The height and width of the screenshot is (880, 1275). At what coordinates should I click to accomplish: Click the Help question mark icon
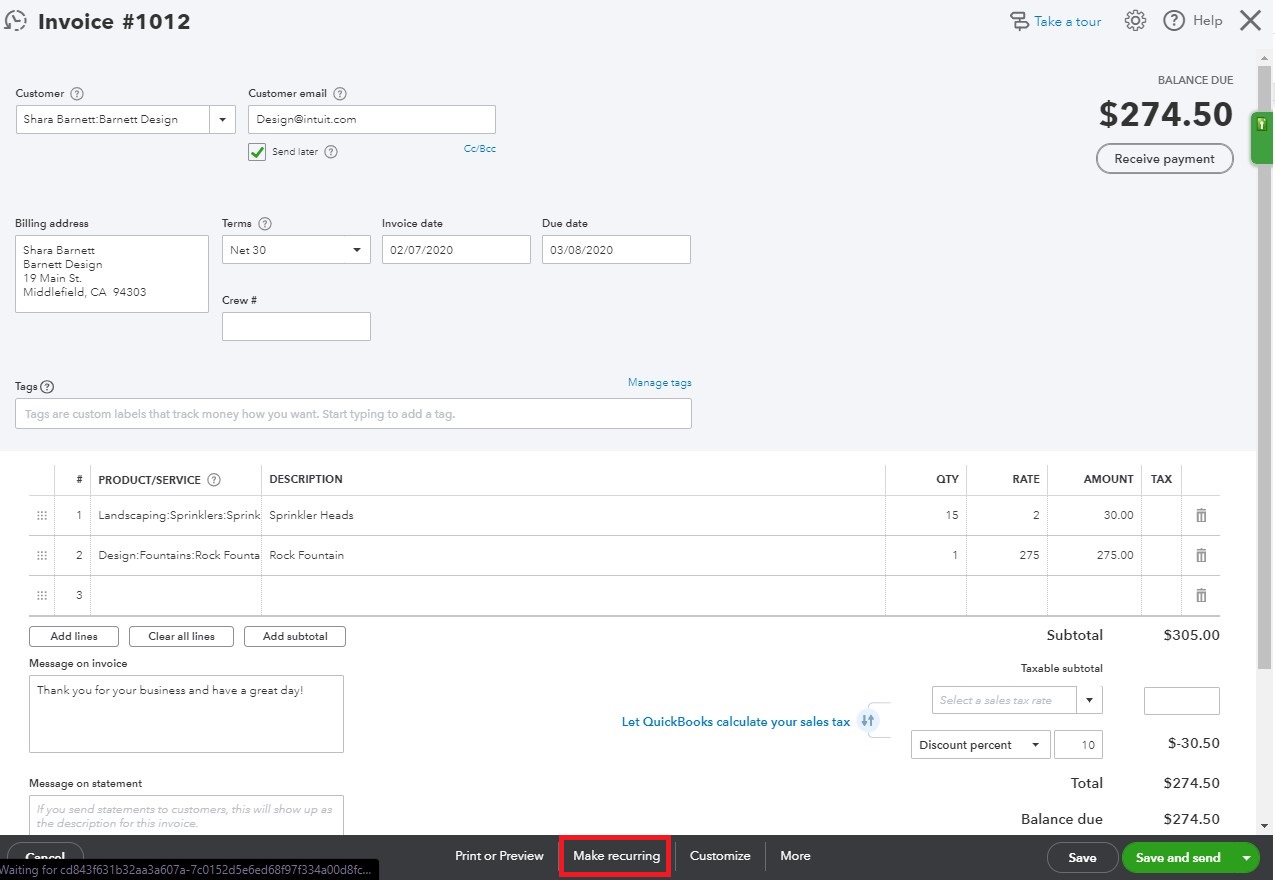click(x=1174, y=20)
